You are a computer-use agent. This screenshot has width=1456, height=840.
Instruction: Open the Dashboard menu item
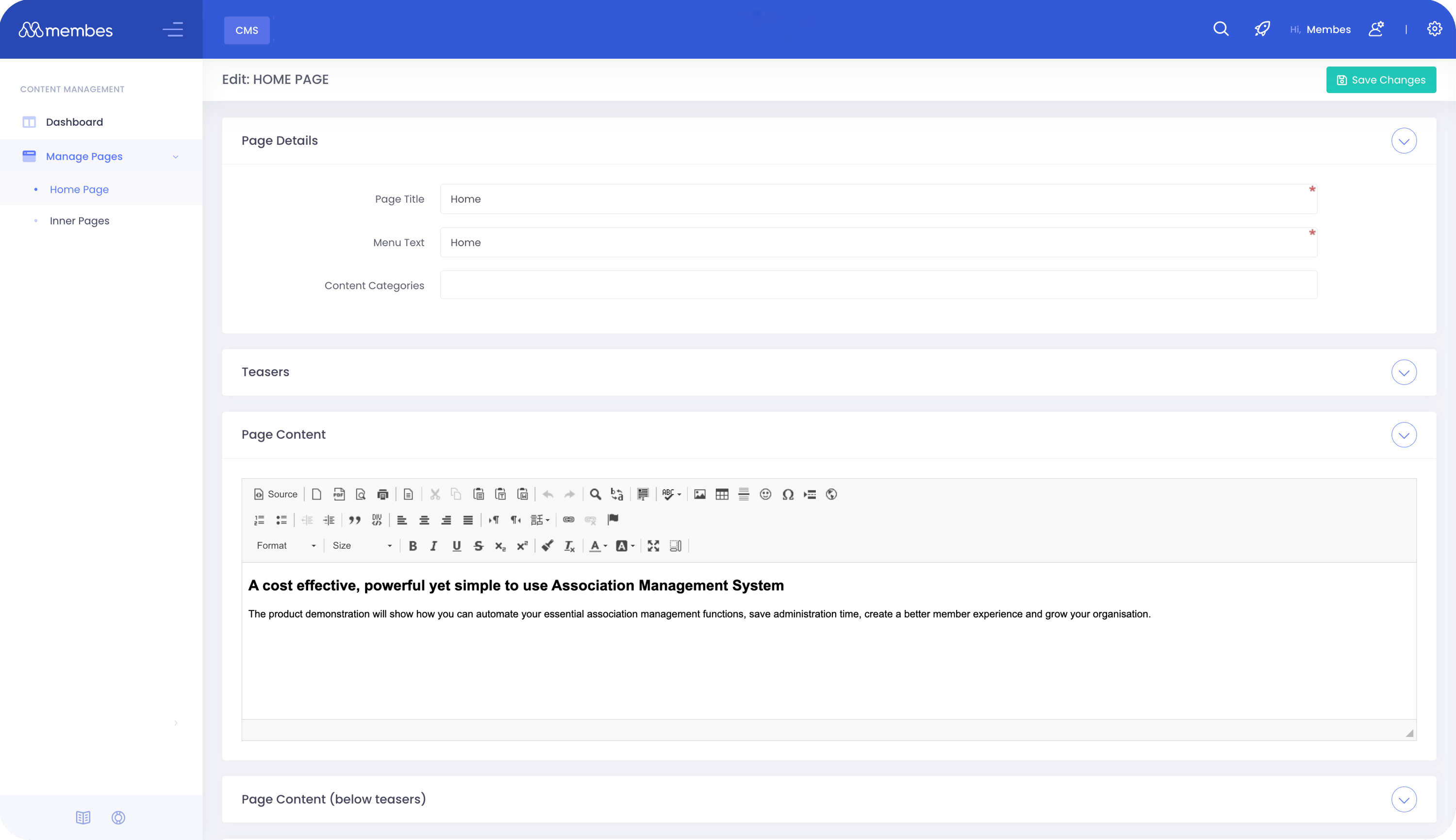75,122
